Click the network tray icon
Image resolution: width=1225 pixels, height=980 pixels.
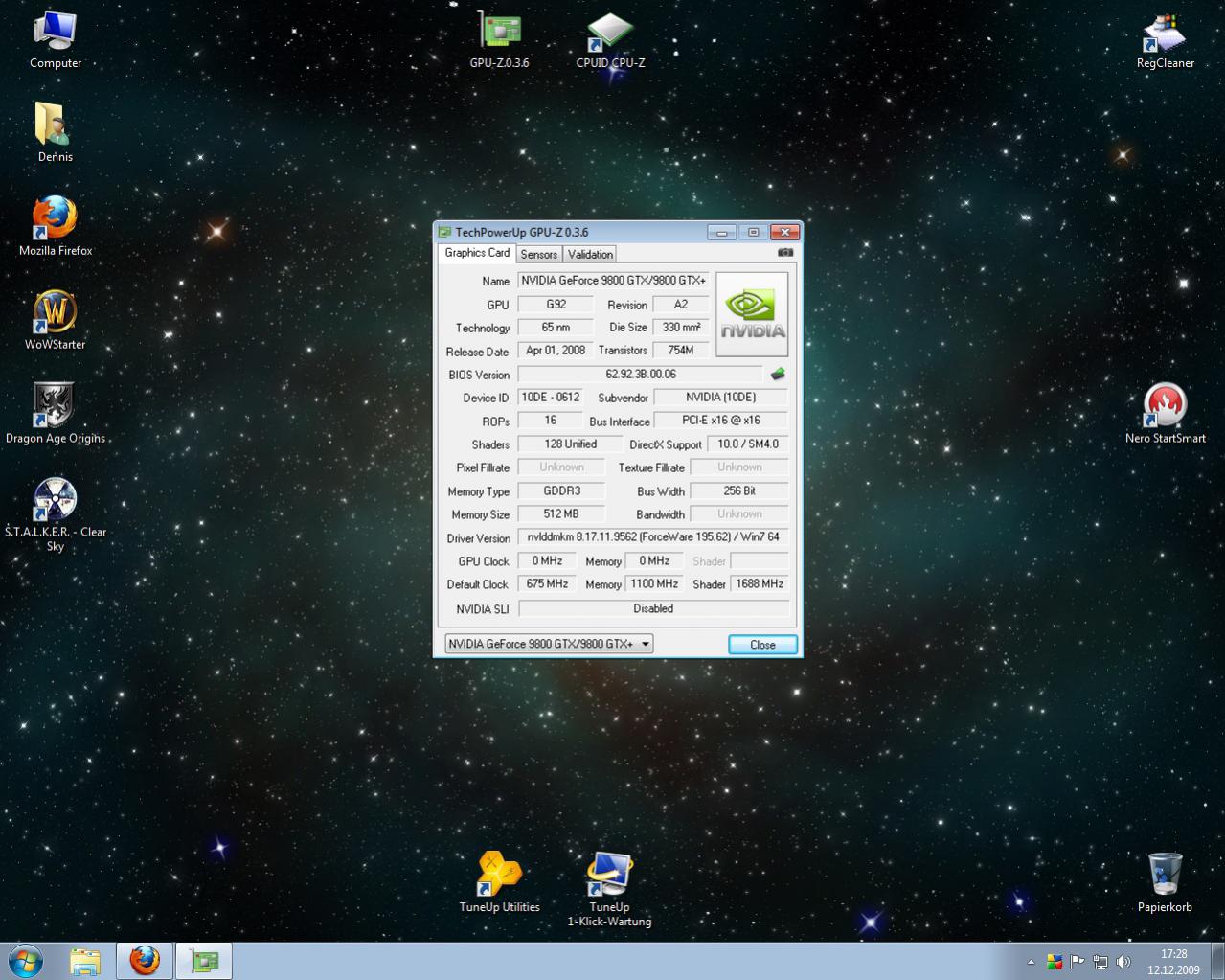pos(1100,962)
